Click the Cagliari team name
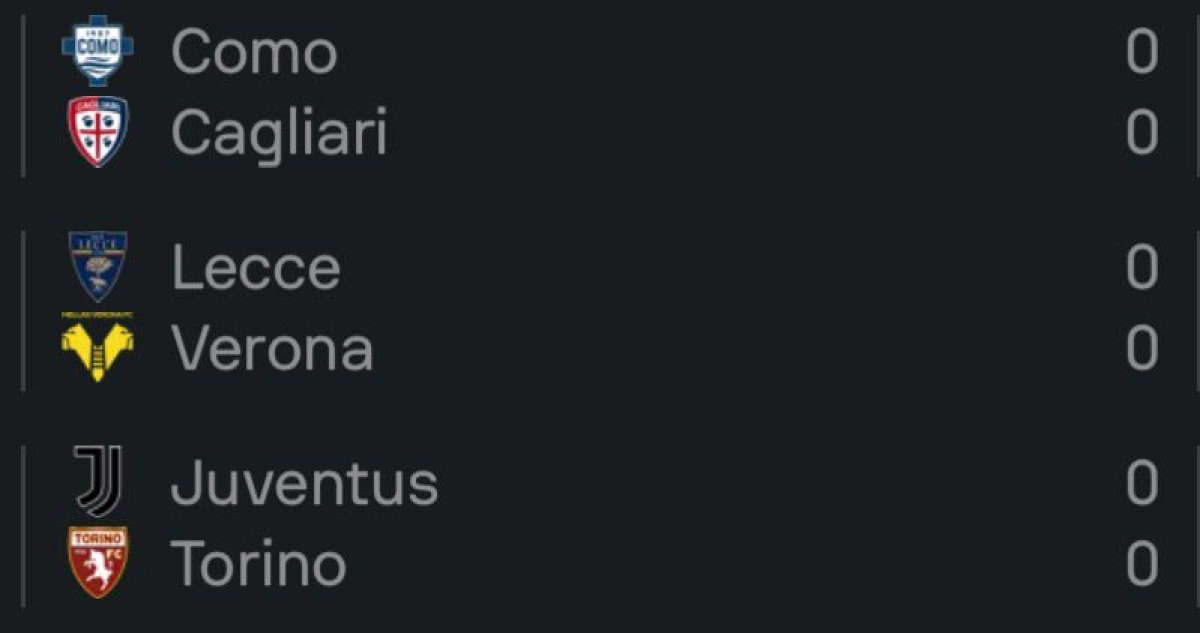Image resolution: width=1200 pixels, height=633 pixels. [x=279, y=133]
